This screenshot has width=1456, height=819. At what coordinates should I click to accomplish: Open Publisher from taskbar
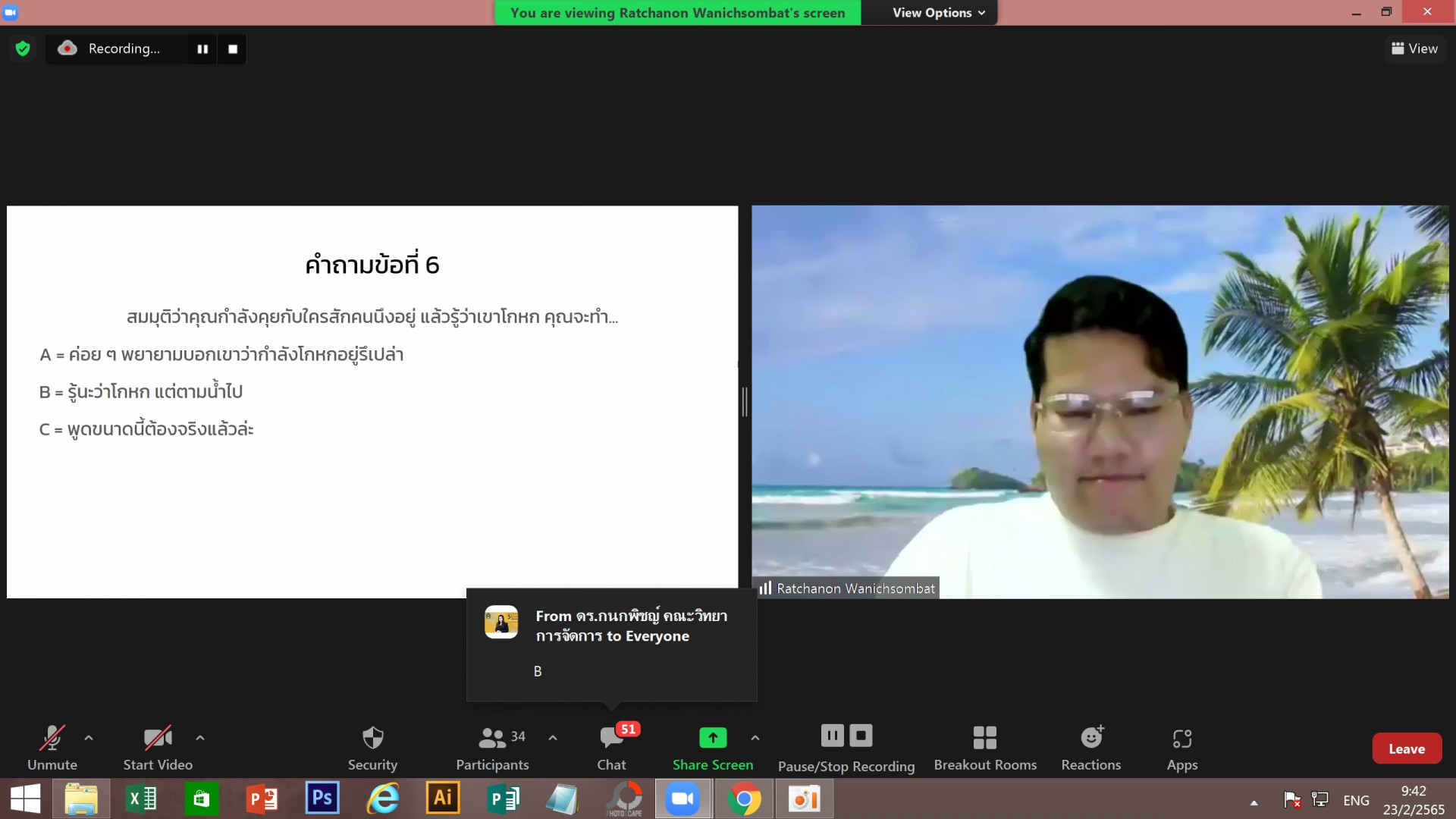pyautogui.click(x=503, y=799)
